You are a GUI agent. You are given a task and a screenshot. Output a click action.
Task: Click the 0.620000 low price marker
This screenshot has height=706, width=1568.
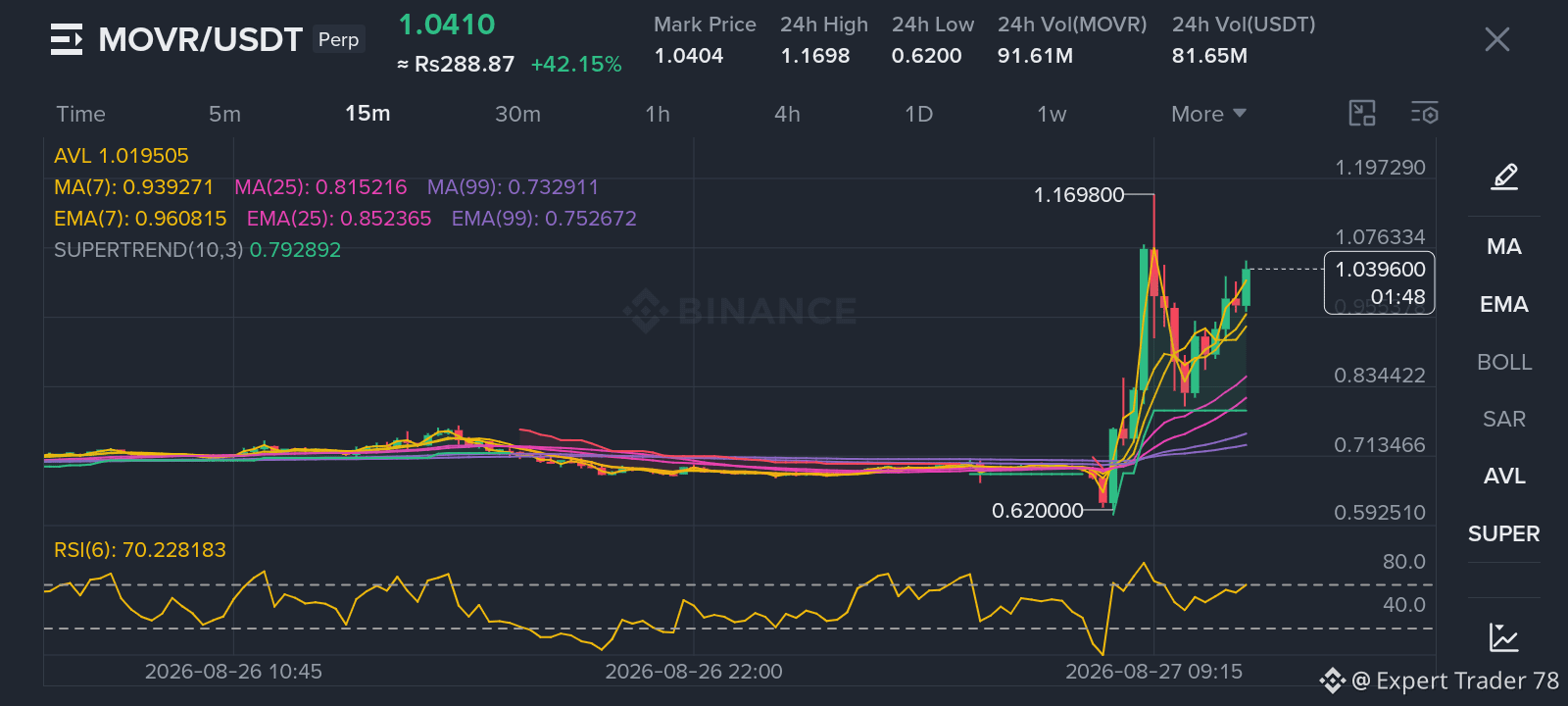click(x=1038, y=511)
